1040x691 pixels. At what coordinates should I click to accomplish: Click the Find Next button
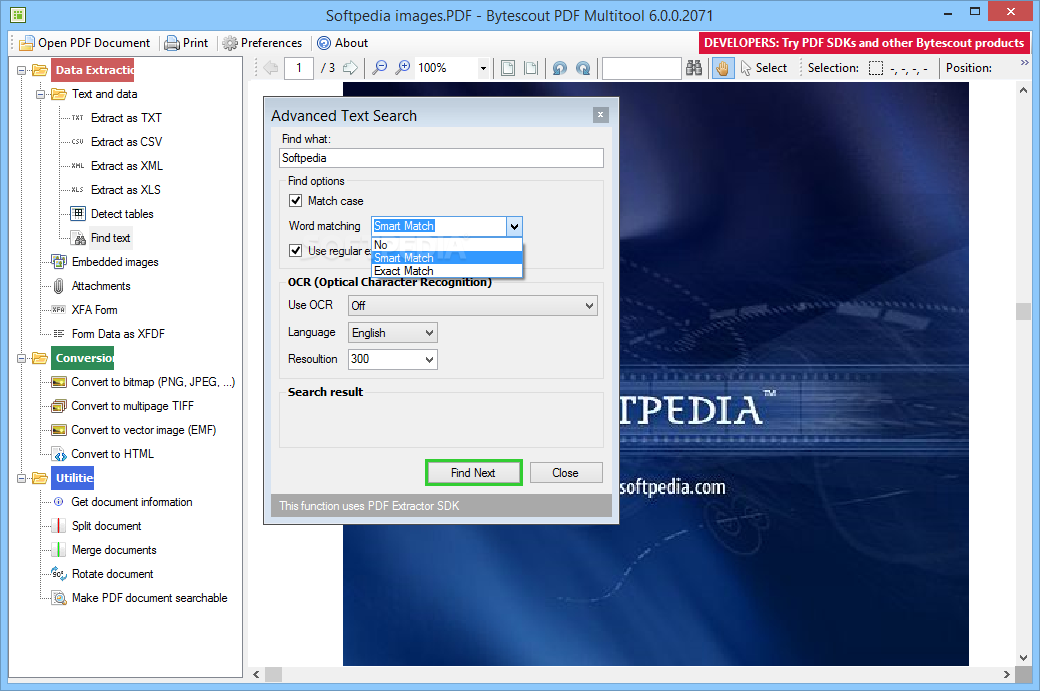tap(474, 473)
